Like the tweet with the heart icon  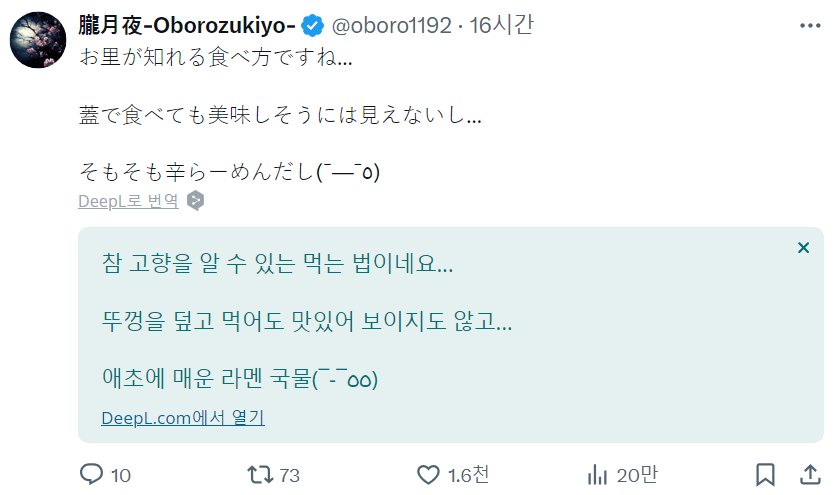[428, 474]
